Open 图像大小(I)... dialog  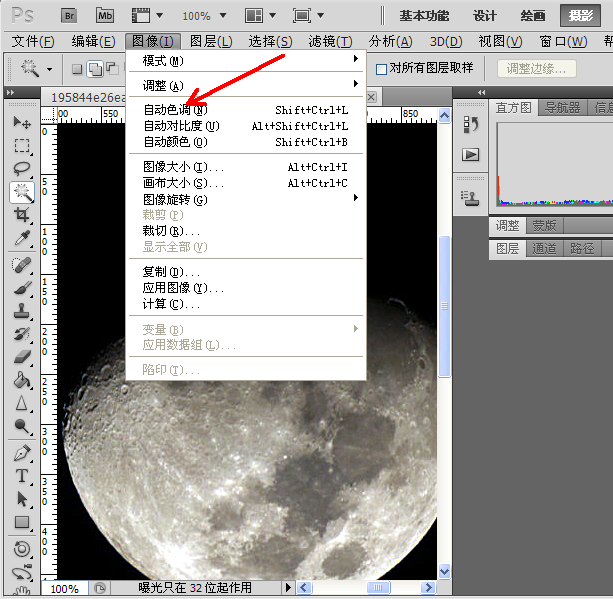coord(246,167)
